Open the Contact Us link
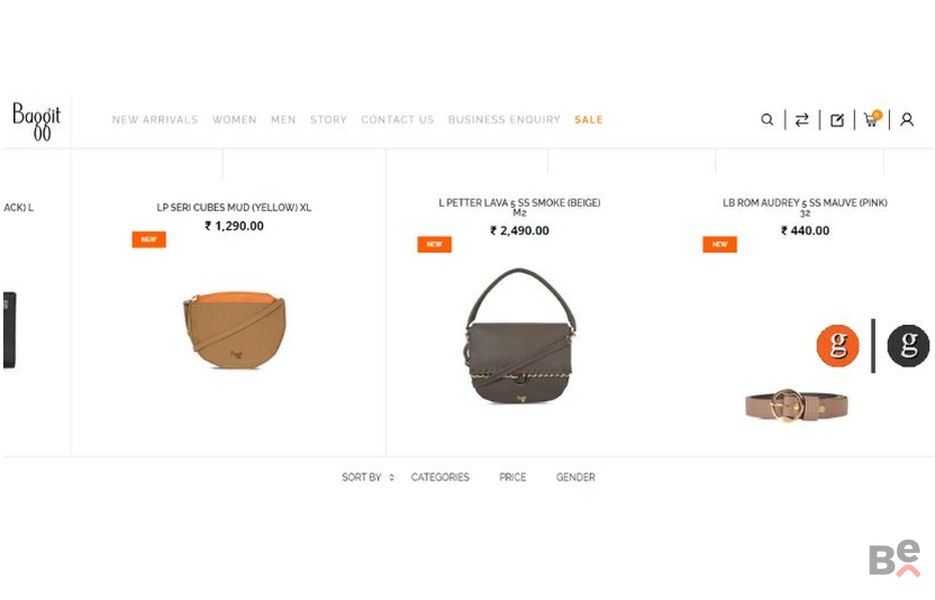Viewport: 935px width, 600px height. tap(398, 120)
